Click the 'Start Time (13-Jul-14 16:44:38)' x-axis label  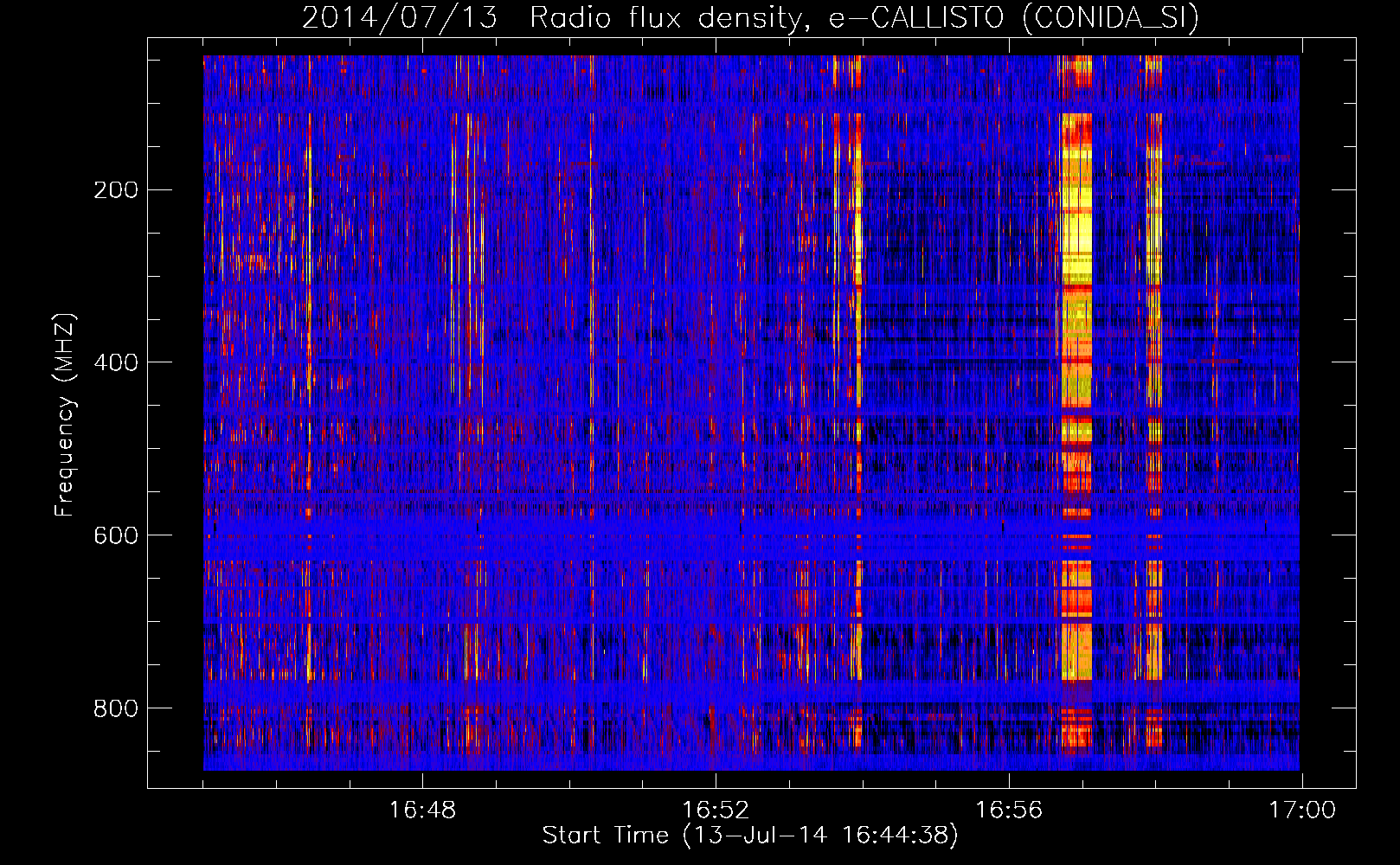[750, 836]
